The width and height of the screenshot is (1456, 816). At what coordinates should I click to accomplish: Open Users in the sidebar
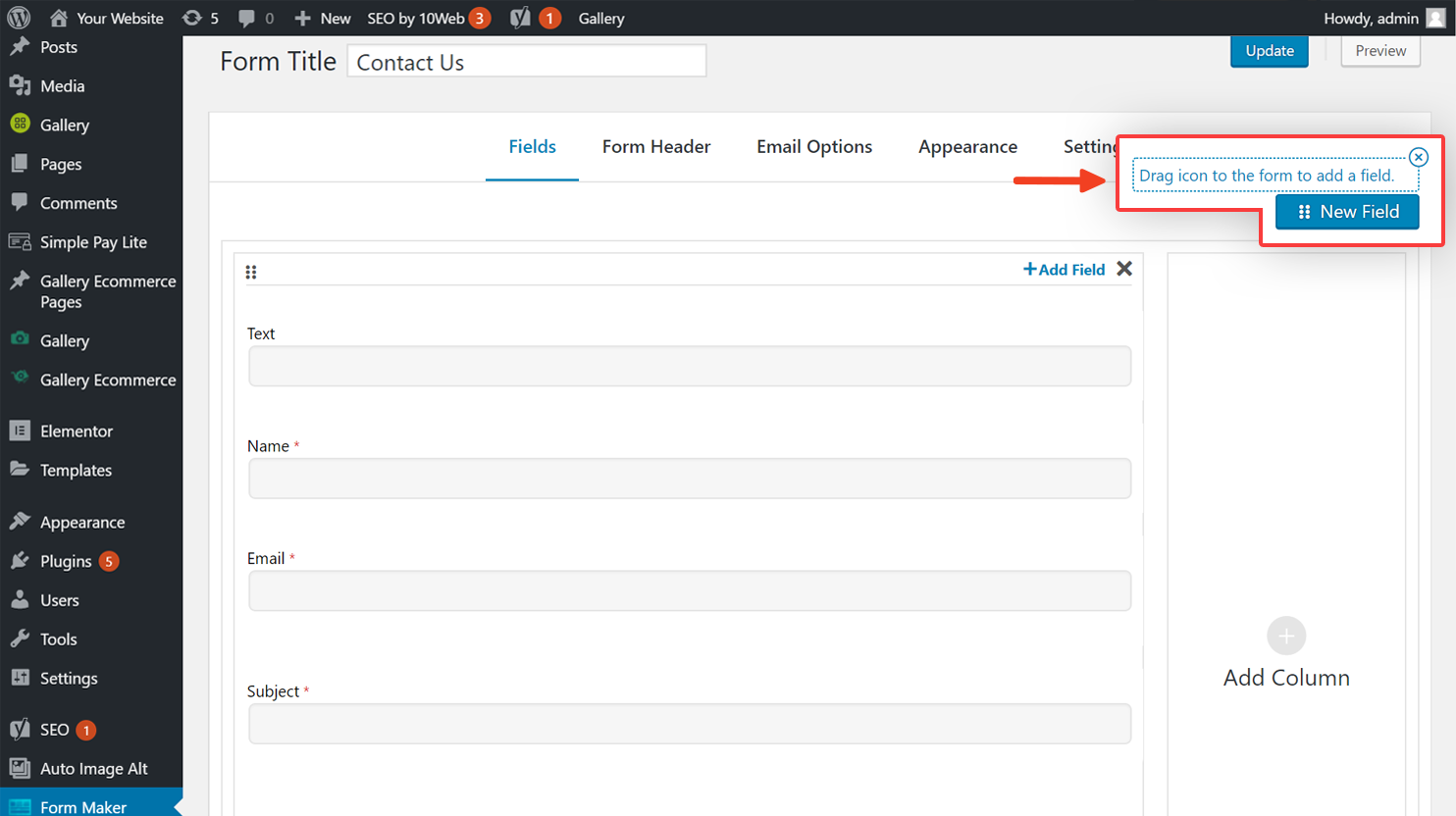pyautogui.click(x=60, y=600)
